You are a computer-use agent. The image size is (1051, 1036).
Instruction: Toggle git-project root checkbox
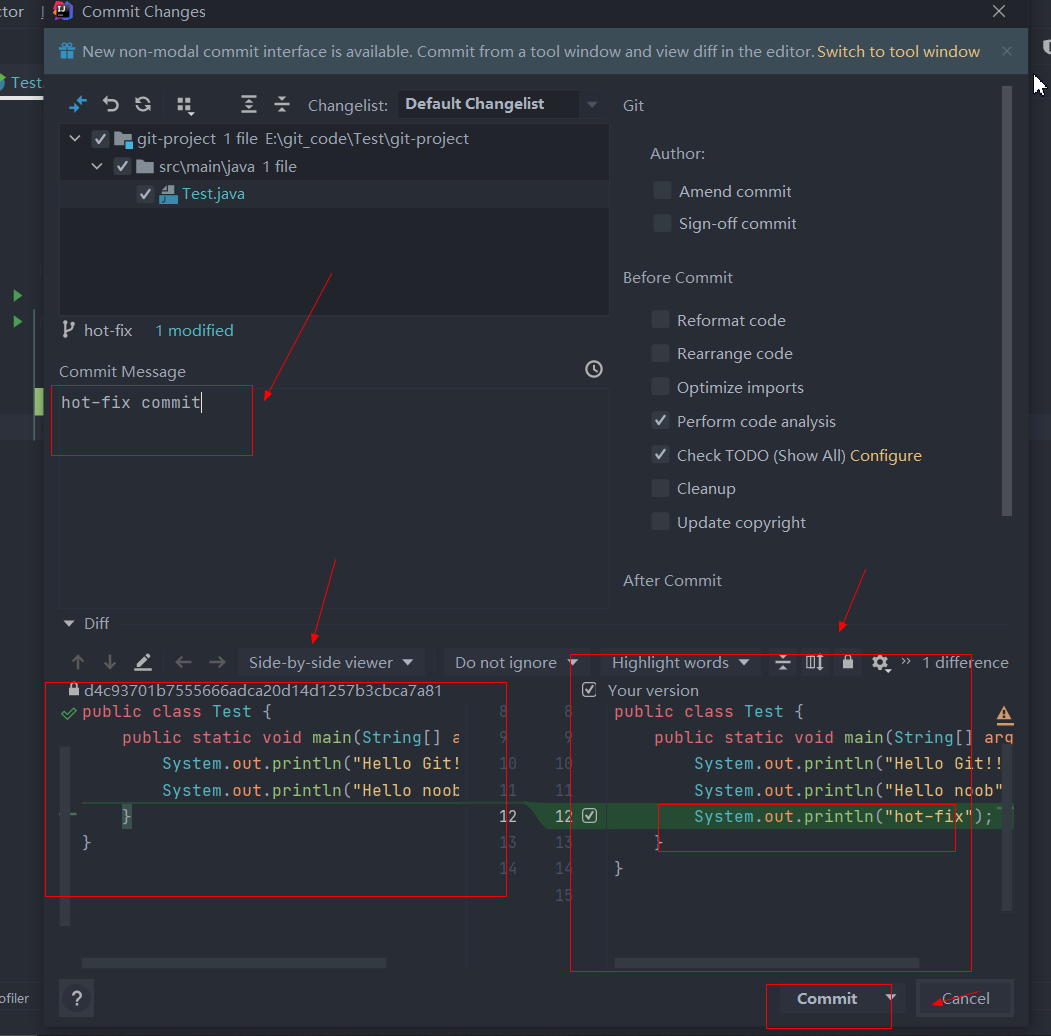[x=101, y=139]
